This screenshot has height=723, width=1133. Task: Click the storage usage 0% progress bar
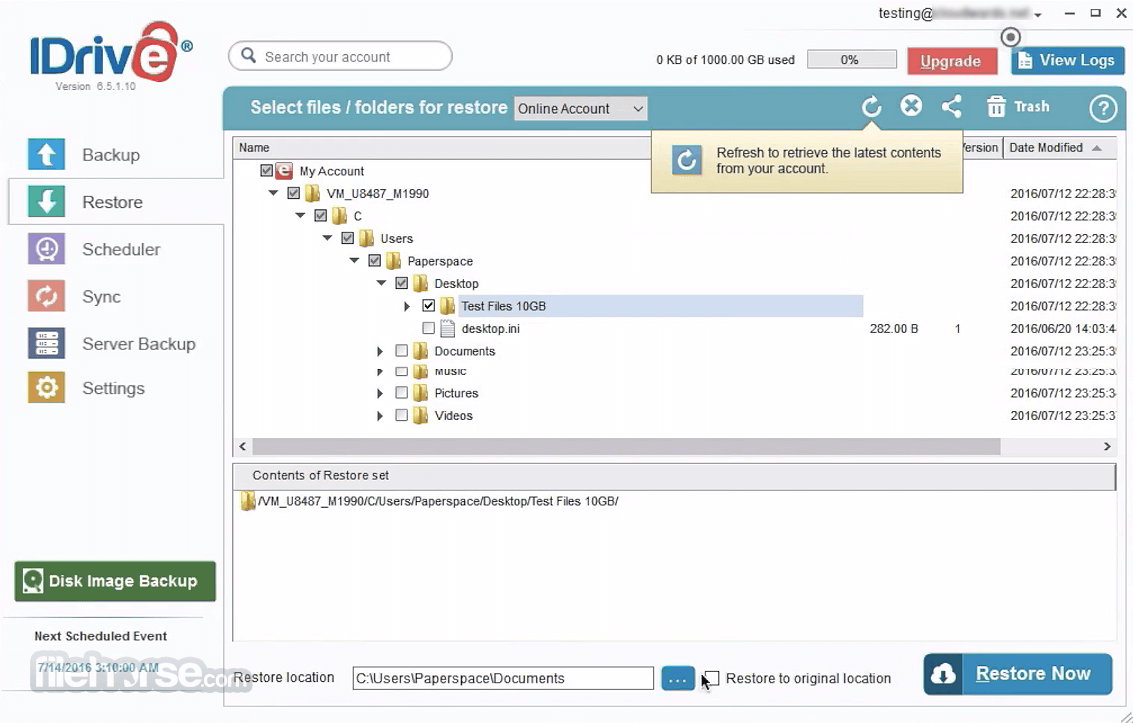pos(851,60)
